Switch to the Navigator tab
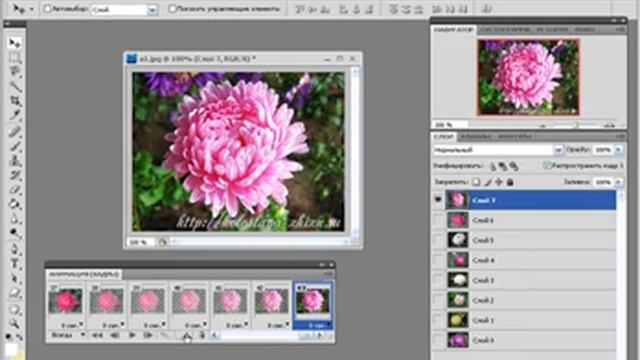The width and height of the screenshot is (640, 360). pos(453,30)
